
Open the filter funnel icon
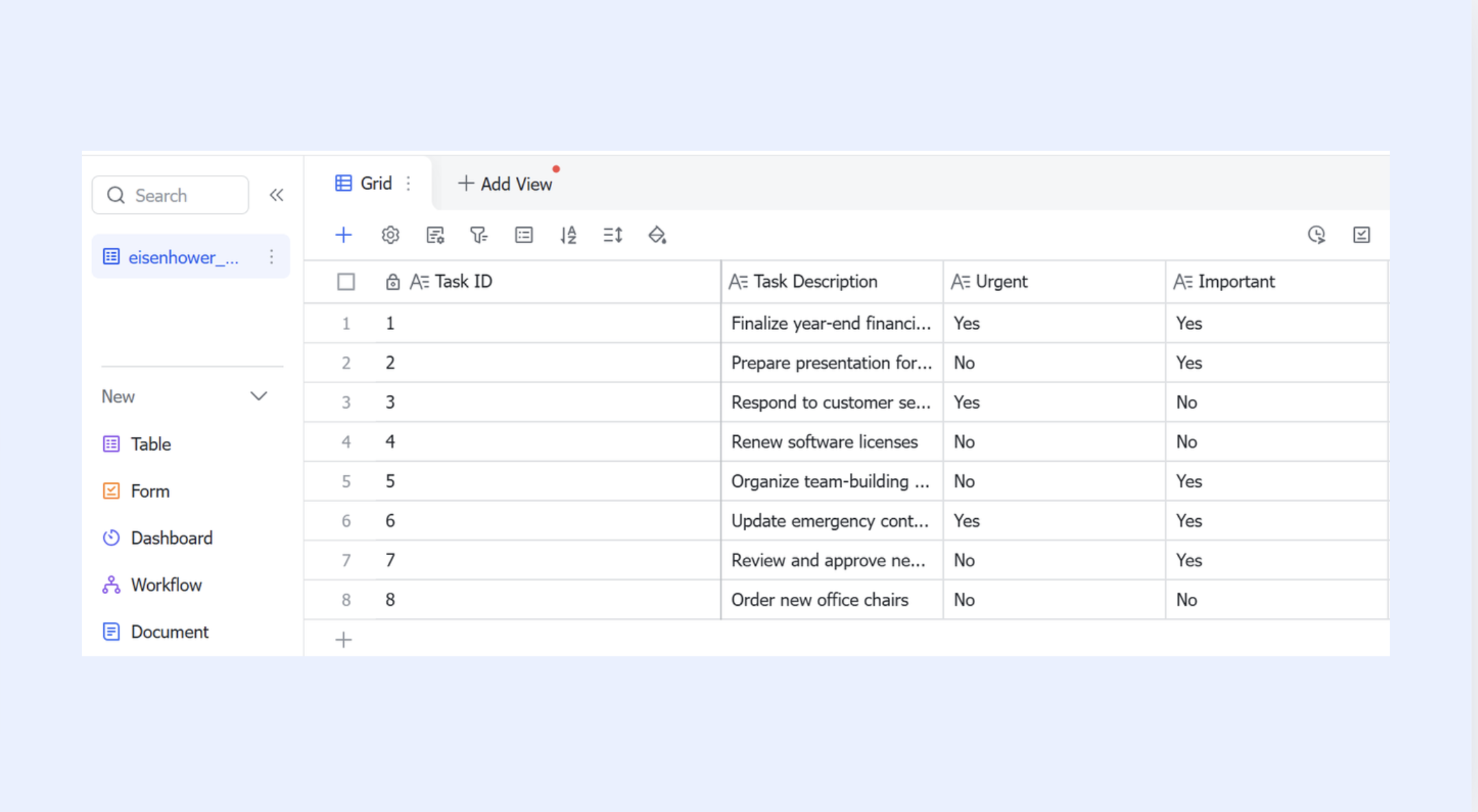pyautogui.click(x=479, y=235)
